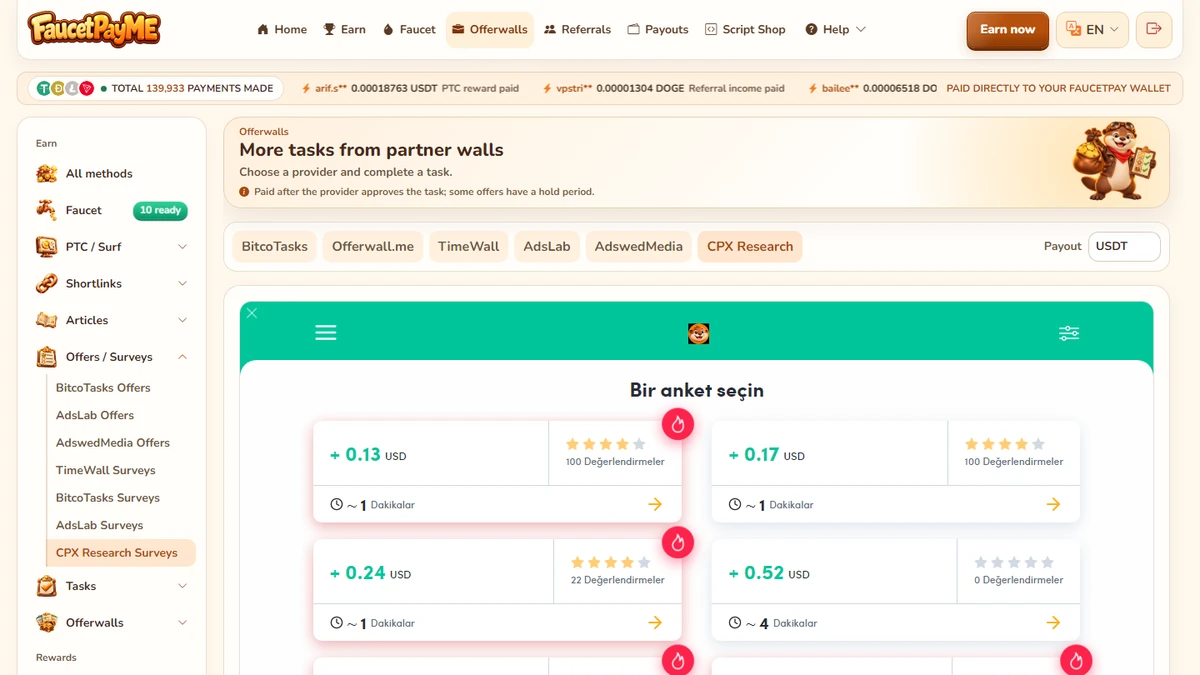Click the 'Bir anket seçin' heading
Screen dimensions: 1200x675
coord(697,390)
